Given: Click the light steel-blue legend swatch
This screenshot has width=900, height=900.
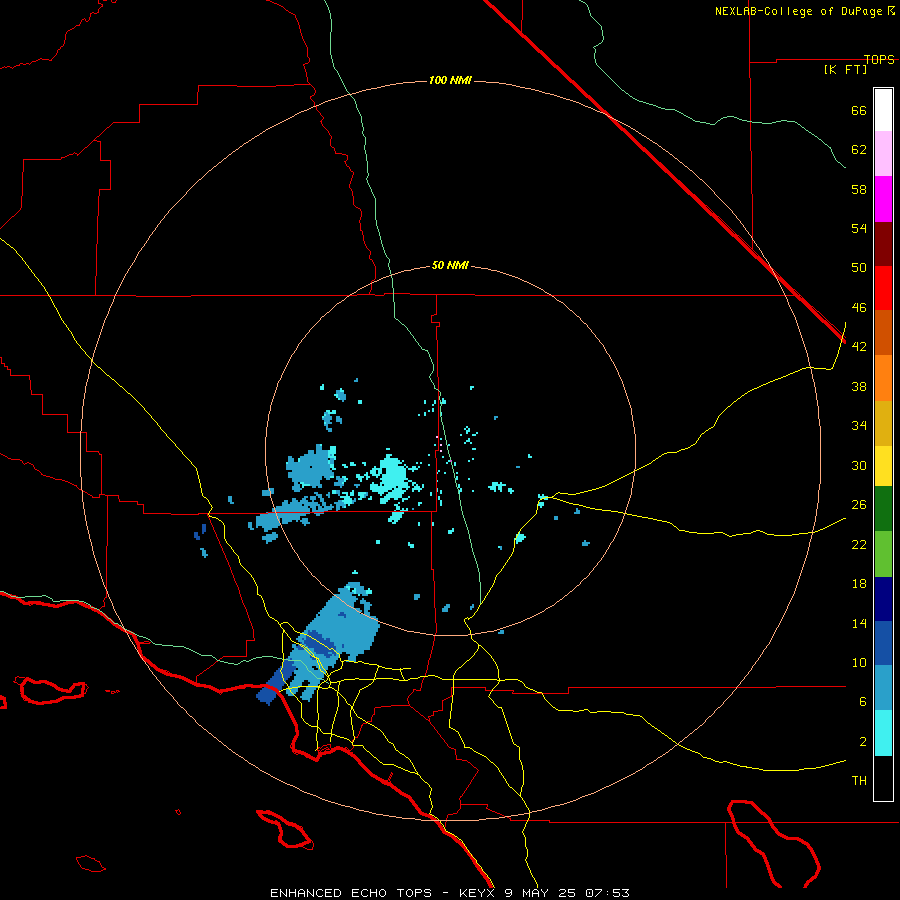Looking at the screenshot, I should coord(883,688).
